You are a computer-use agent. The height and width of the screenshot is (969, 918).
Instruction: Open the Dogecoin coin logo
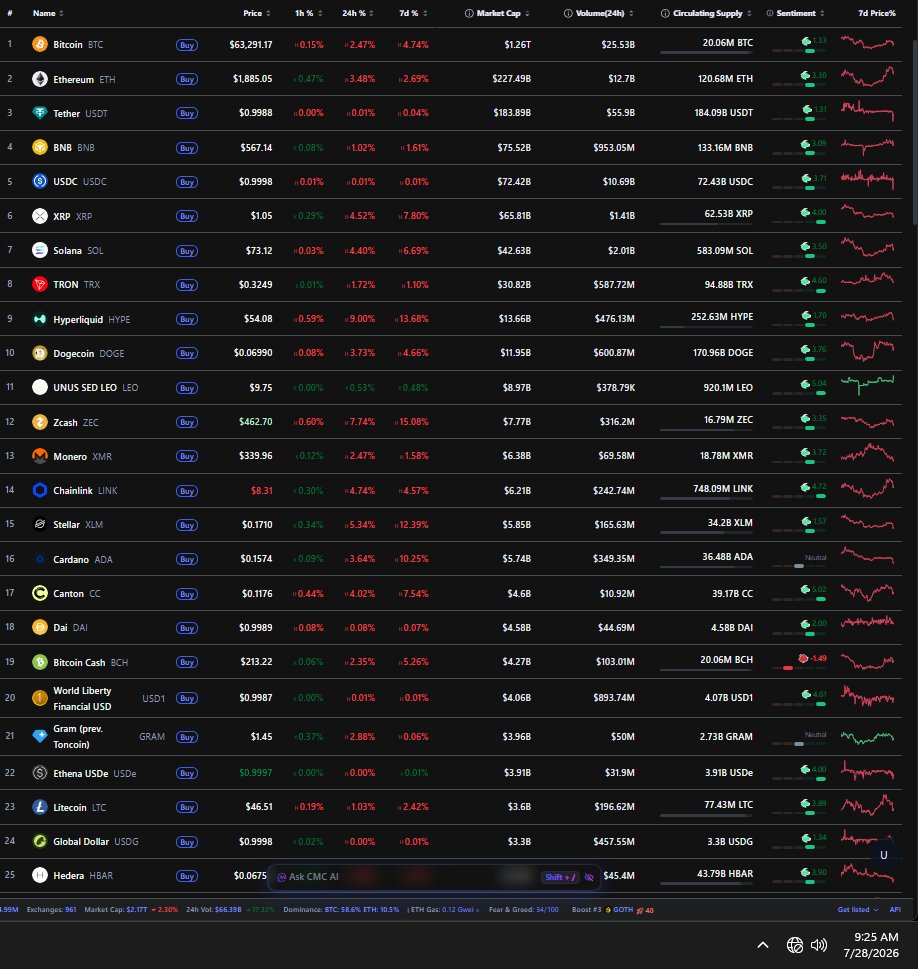point(40,353)
